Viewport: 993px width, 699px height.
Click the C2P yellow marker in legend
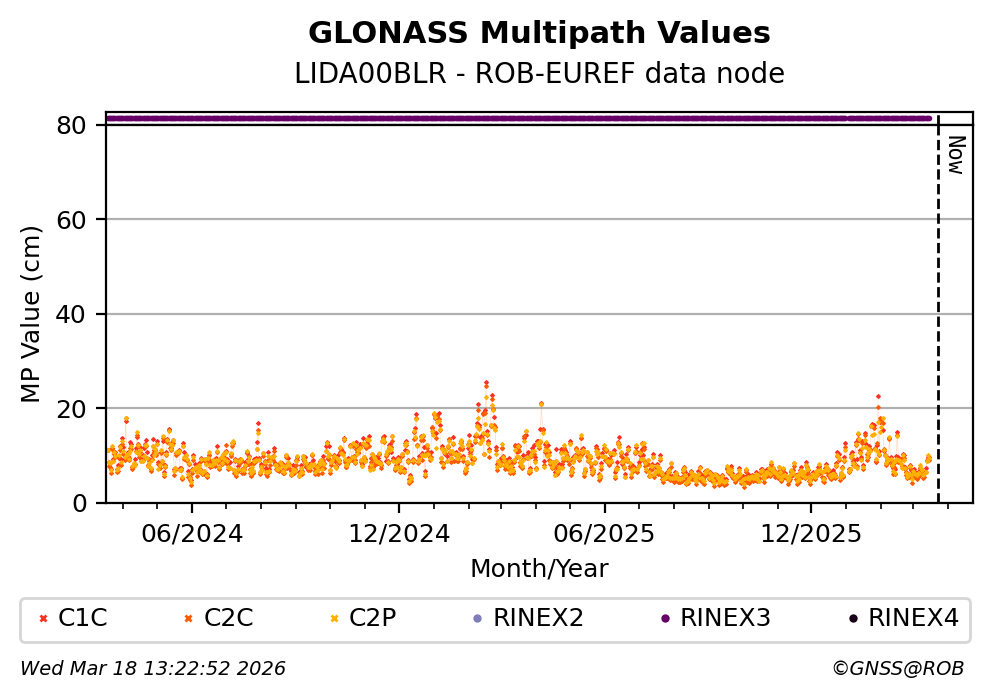coord(334,619)
